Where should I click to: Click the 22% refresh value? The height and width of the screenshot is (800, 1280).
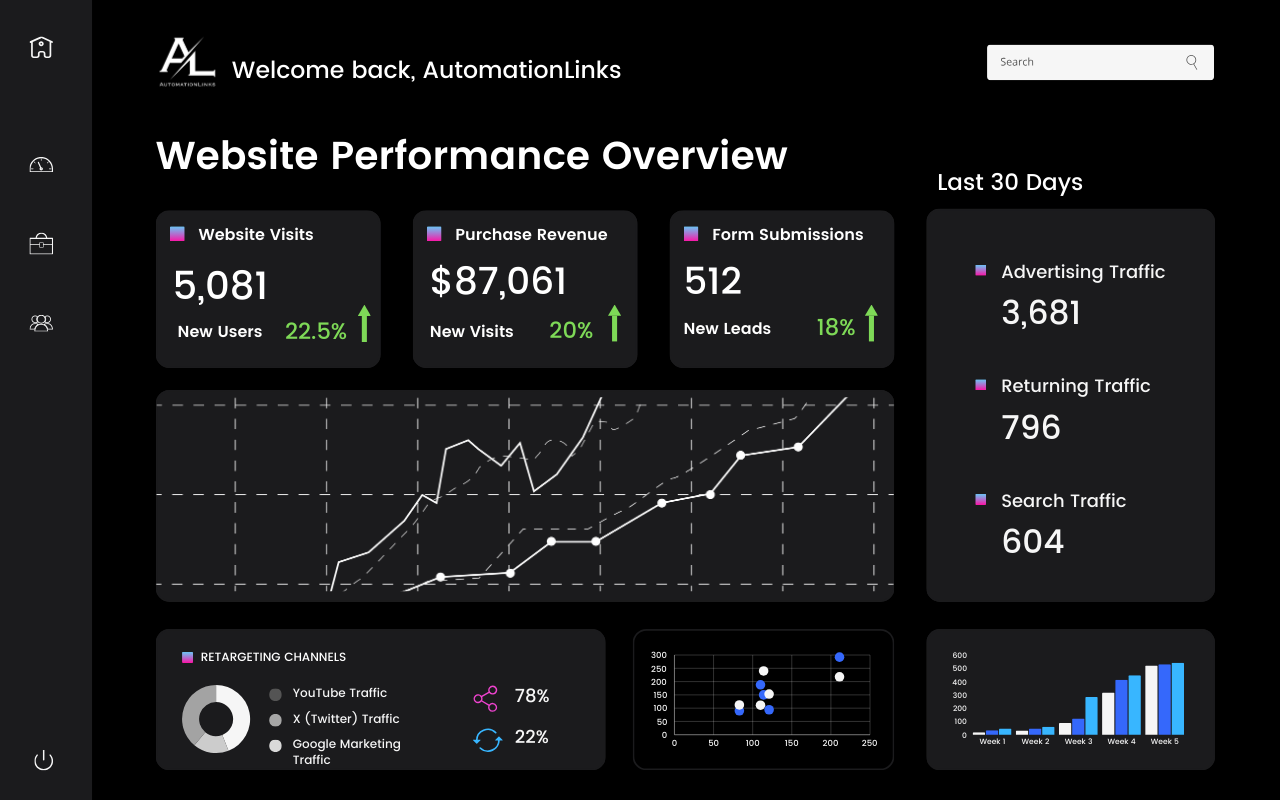tap(532, 737)
